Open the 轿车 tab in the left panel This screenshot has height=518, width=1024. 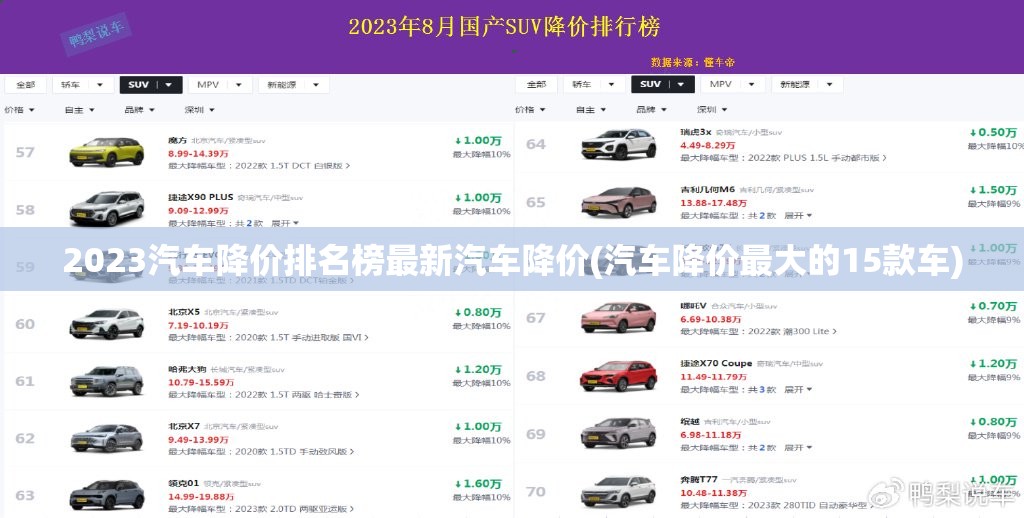[82, 85]
